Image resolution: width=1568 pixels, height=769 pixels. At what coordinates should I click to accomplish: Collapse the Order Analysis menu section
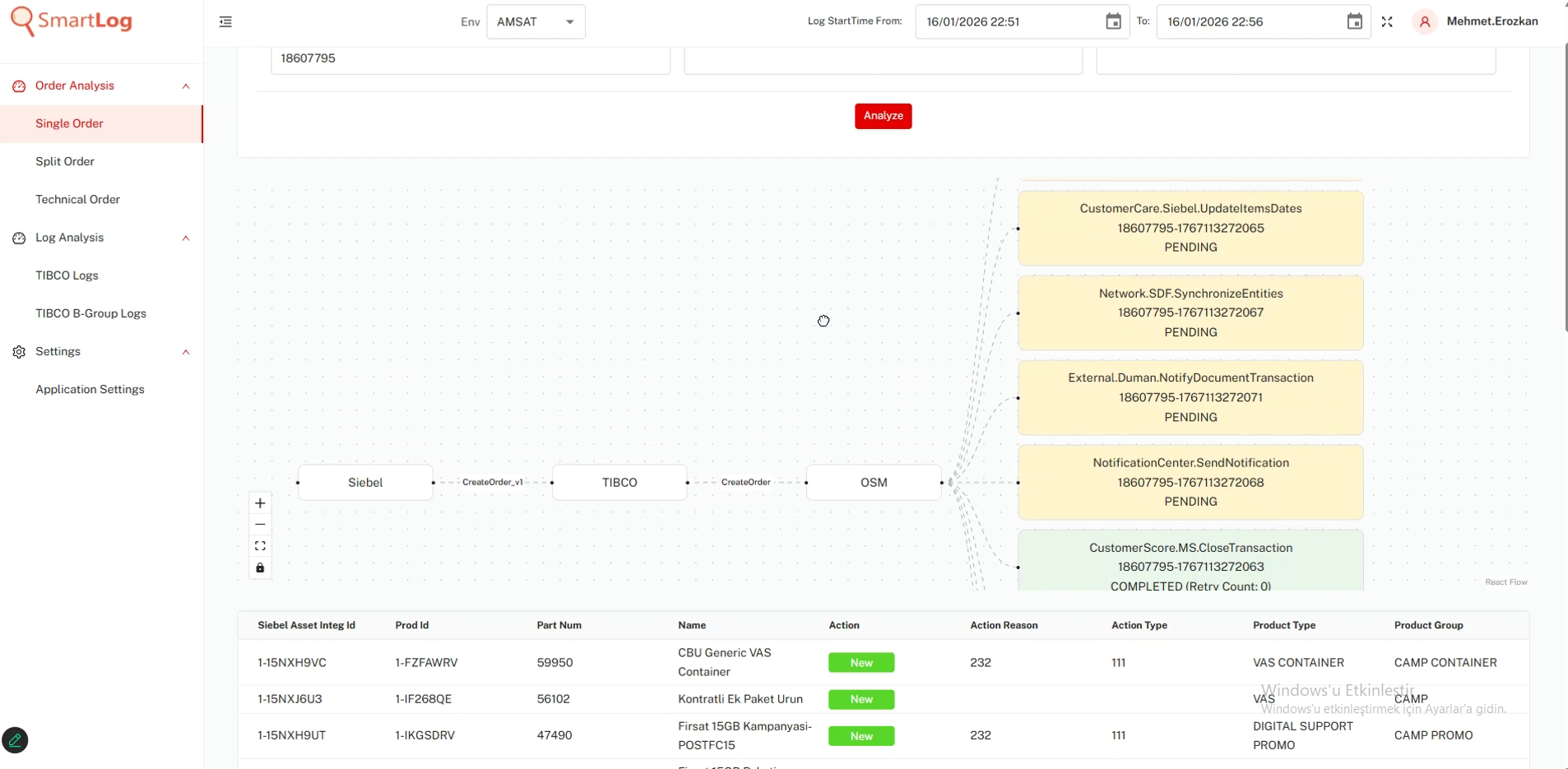(186, 86)
